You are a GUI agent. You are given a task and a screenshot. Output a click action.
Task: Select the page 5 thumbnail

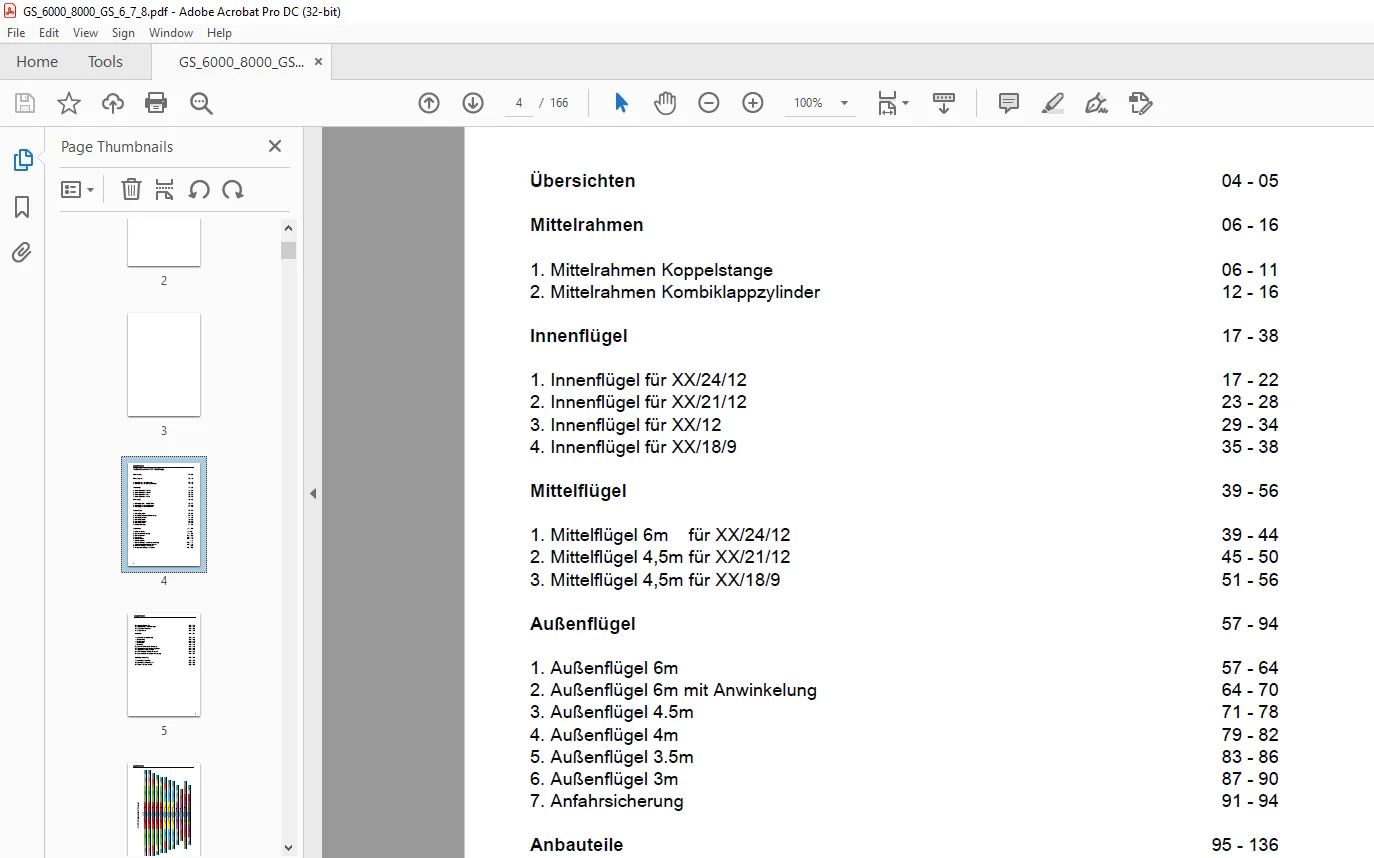point(164,665)
